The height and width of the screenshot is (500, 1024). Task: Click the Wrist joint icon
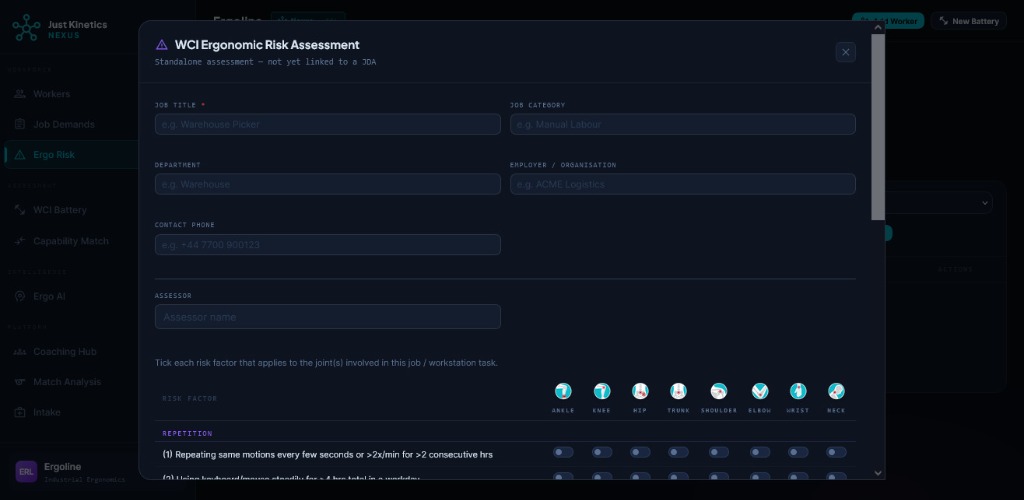797,391
